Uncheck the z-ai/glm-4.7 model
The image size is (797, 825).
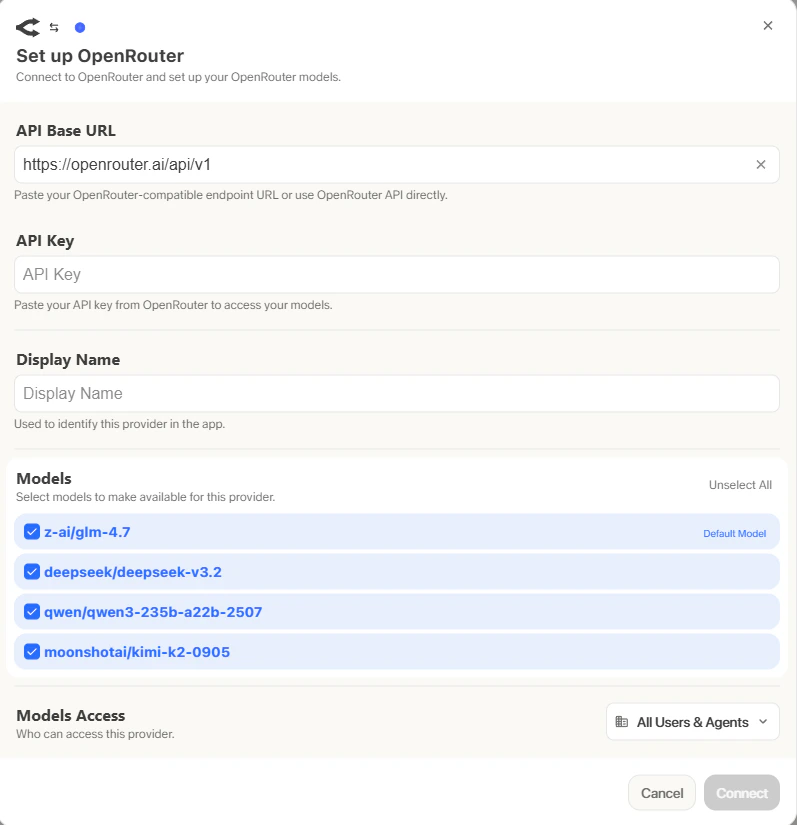(31, 531)
